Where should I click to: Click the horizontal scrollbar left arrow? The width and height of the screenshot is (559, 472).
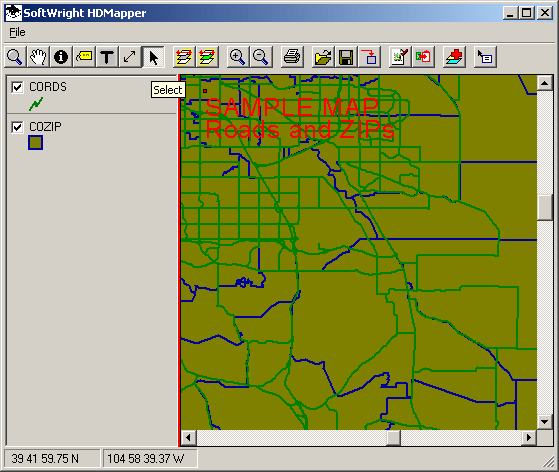click(x=189, y=437)
